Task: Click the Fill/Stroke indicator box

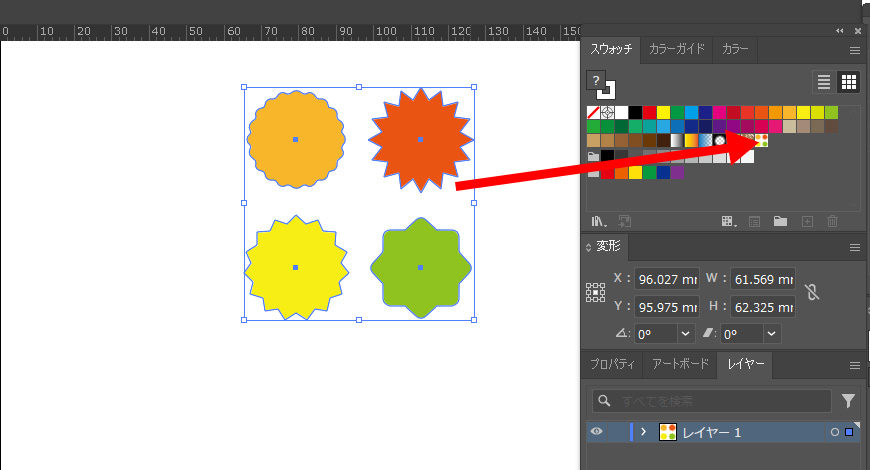Action: coord(600,84)
